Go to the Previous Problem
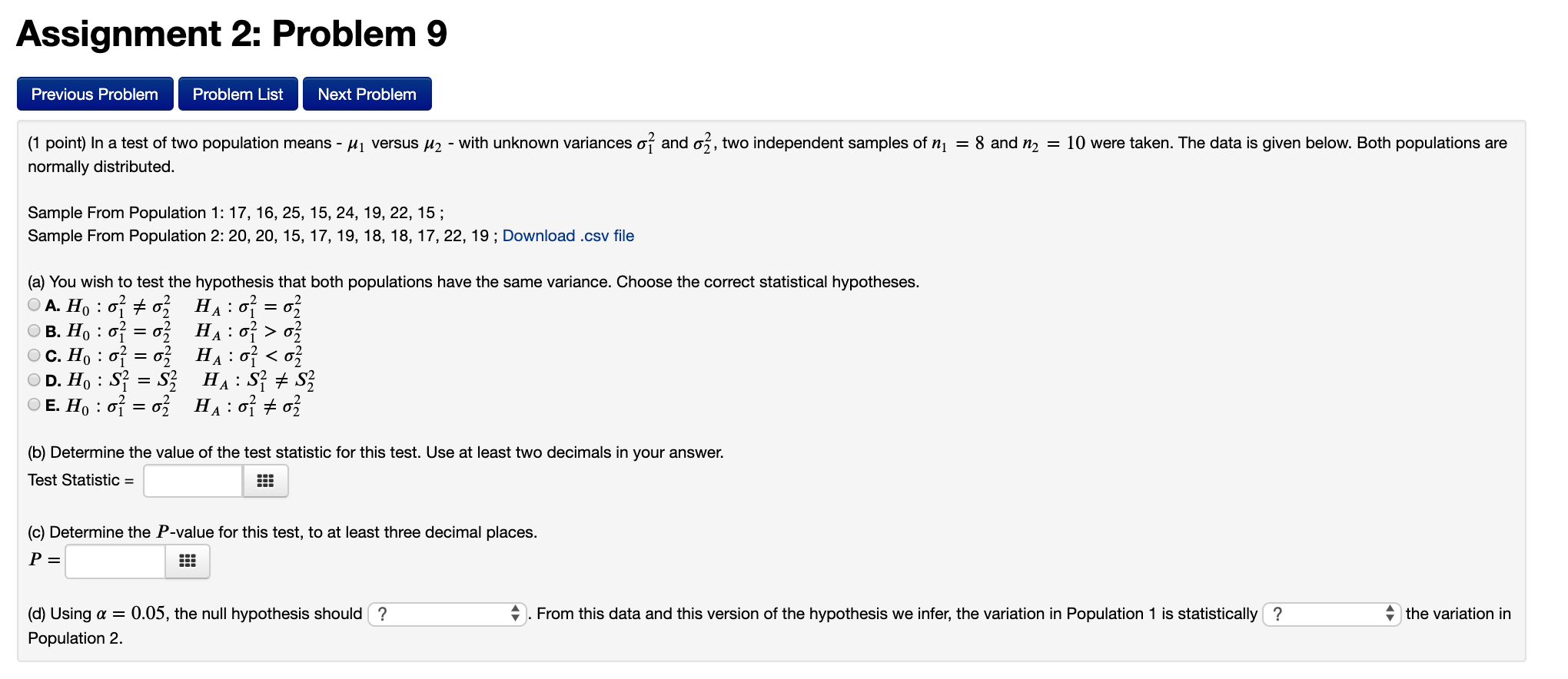Screen dimensions: 1568x679 click(x=95, y=94)
